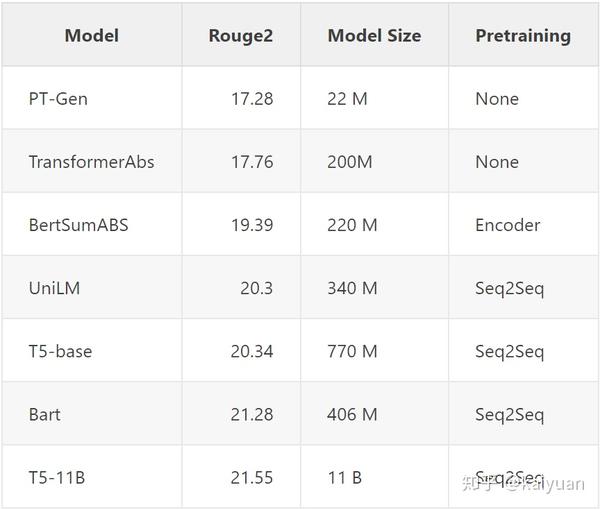Click the Pretraining column header

523,36
